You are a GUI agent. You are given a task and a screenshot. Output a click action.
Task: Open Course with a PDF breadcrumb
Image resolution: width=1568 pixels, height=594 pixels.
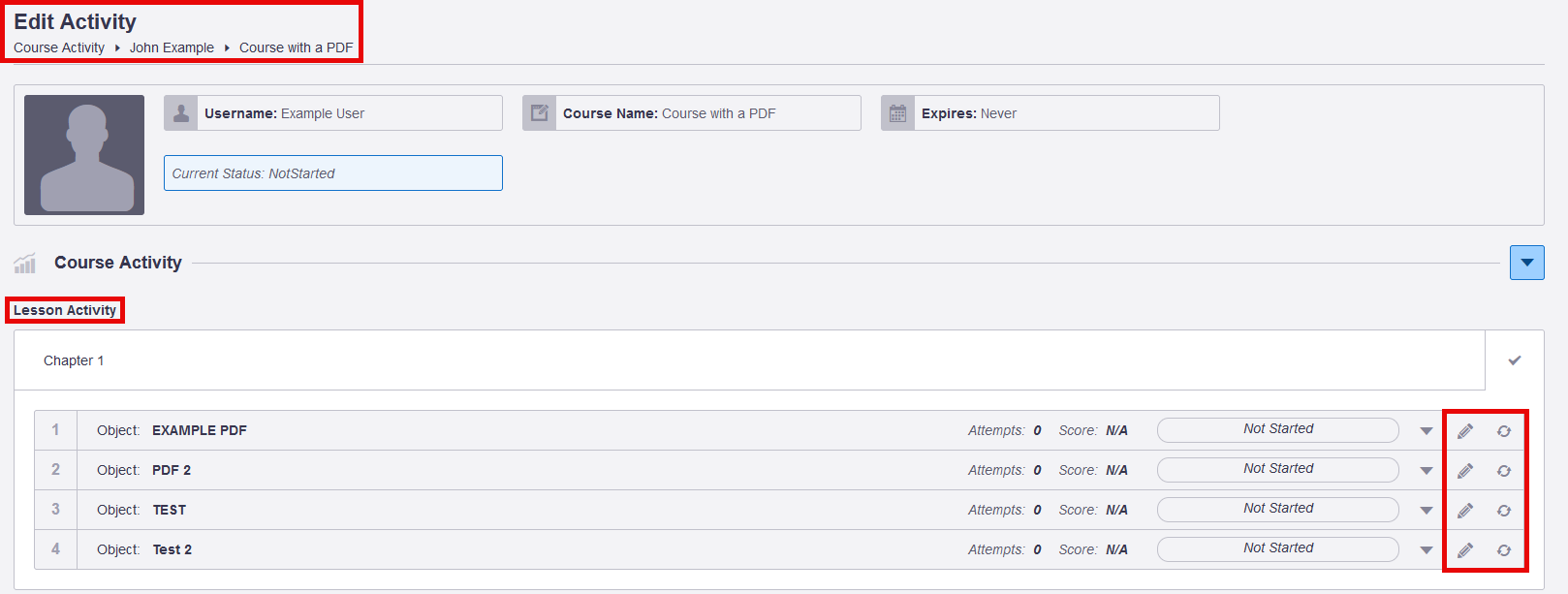pyautogui.click(x=297, y=47)
